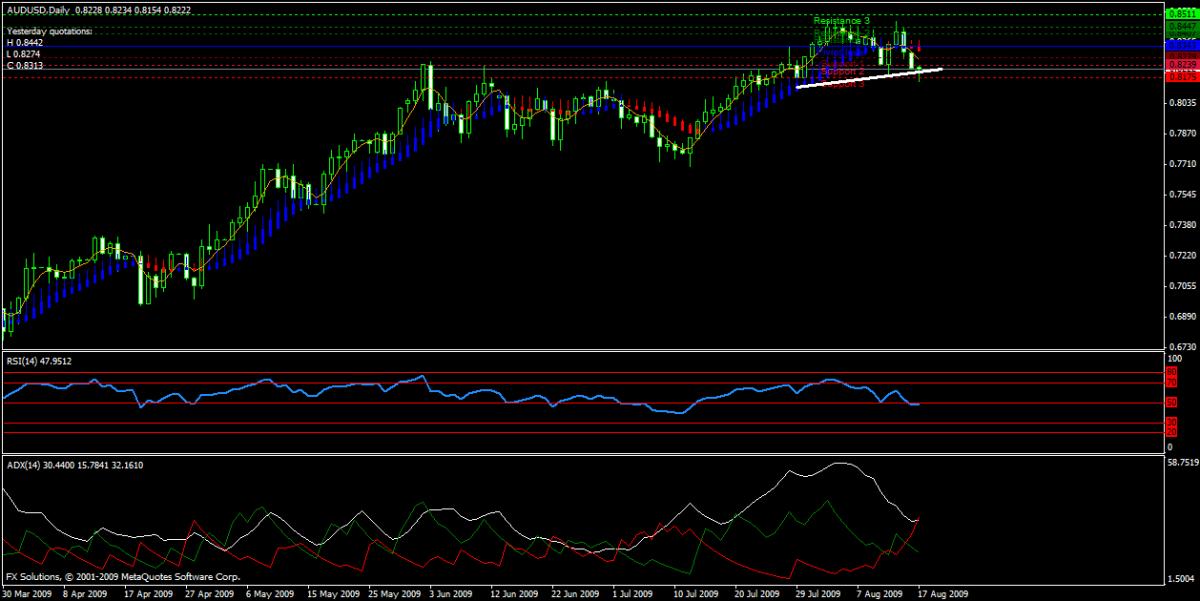This screenshot has height=601, width=1200.
Task: Click the 30 Mar 2009 date label
Action: point(27,591)
